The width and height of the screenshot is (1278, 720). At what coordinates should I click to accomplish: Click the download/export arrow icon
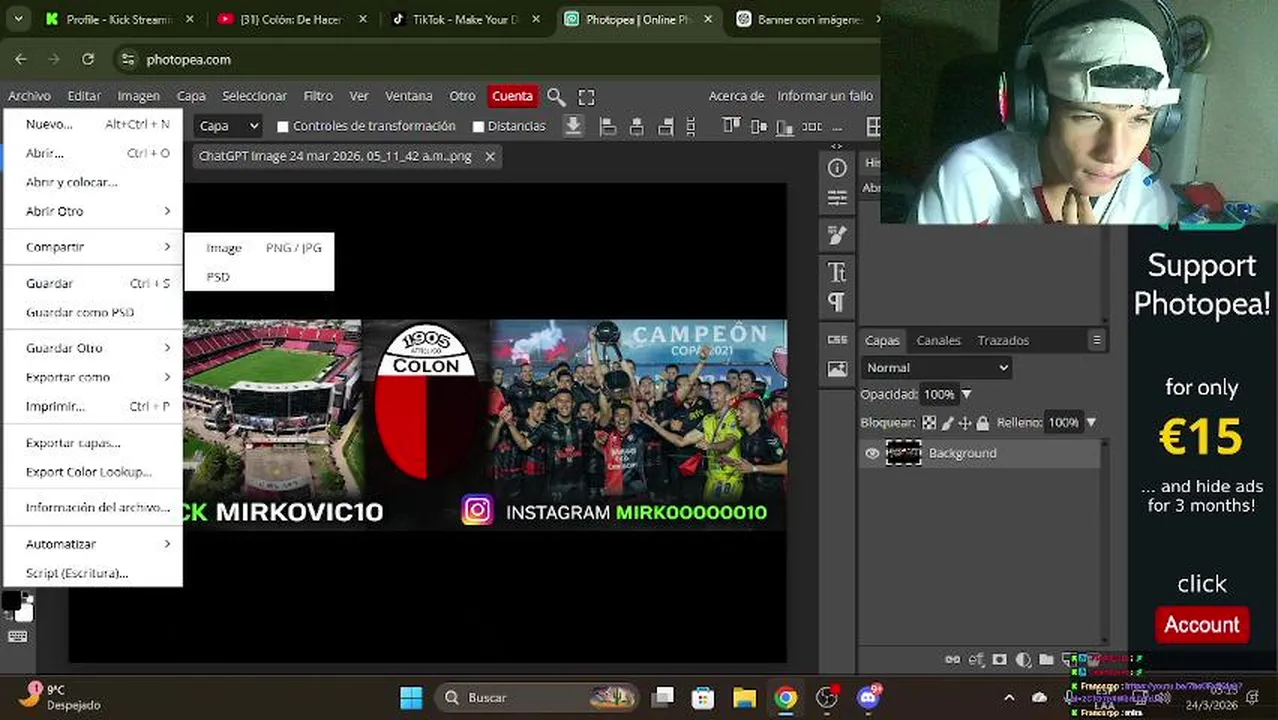pyautogui.click(x=573, y=126)
